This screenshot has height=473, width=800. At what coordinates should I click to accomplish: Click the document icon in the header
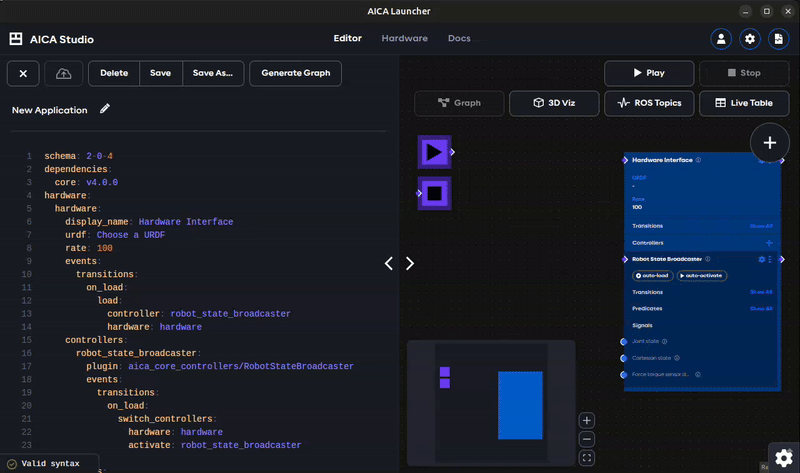click(778, 39)
